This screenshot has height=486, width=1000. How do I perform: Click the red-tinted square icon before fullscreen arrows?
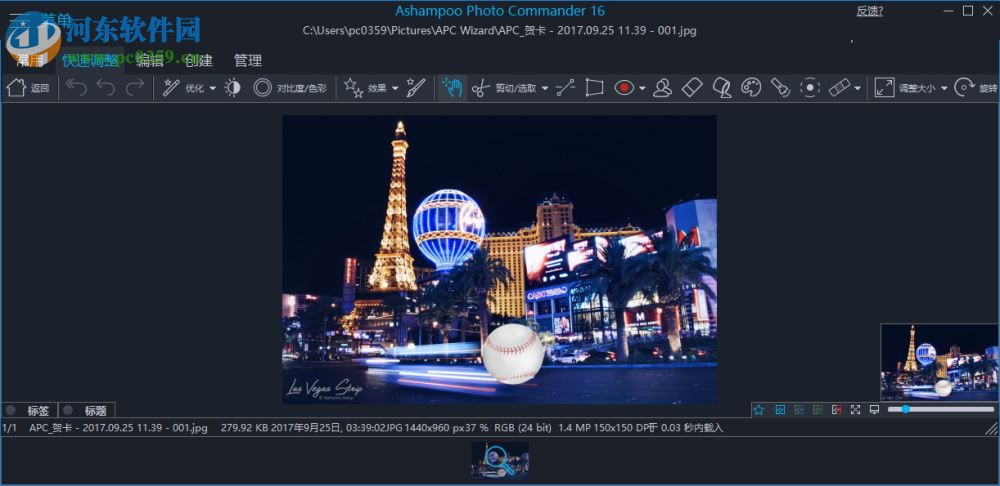[x=837, y=409]
